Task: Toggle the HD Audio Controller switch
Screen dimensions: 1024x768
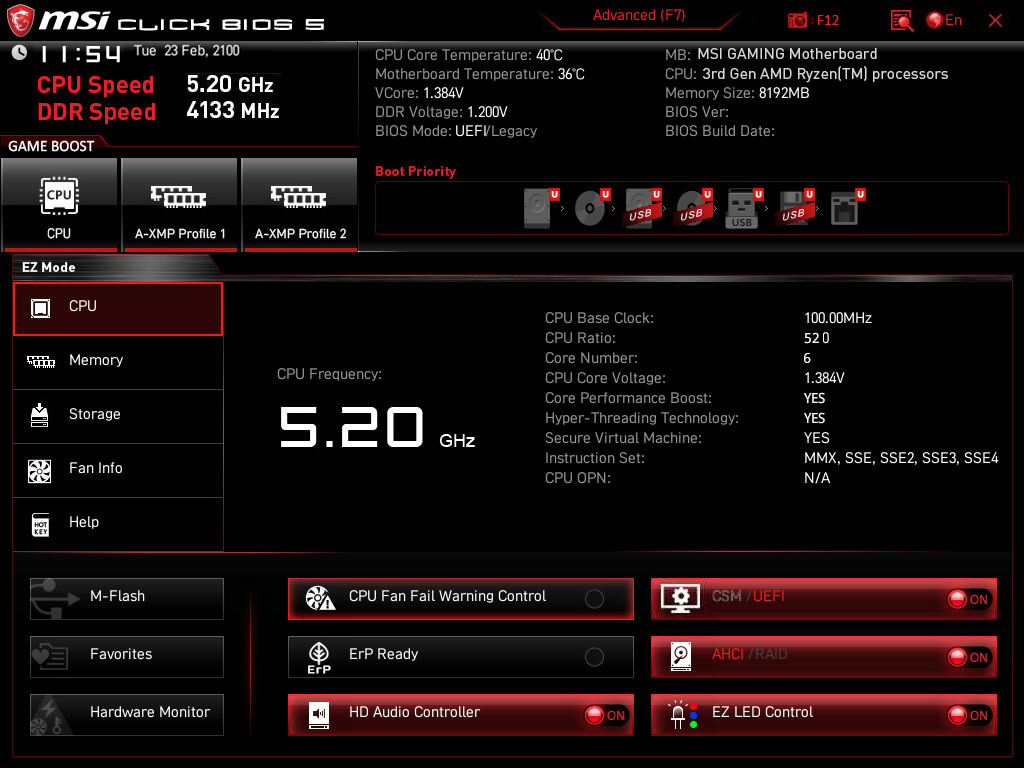Action: 606,715
